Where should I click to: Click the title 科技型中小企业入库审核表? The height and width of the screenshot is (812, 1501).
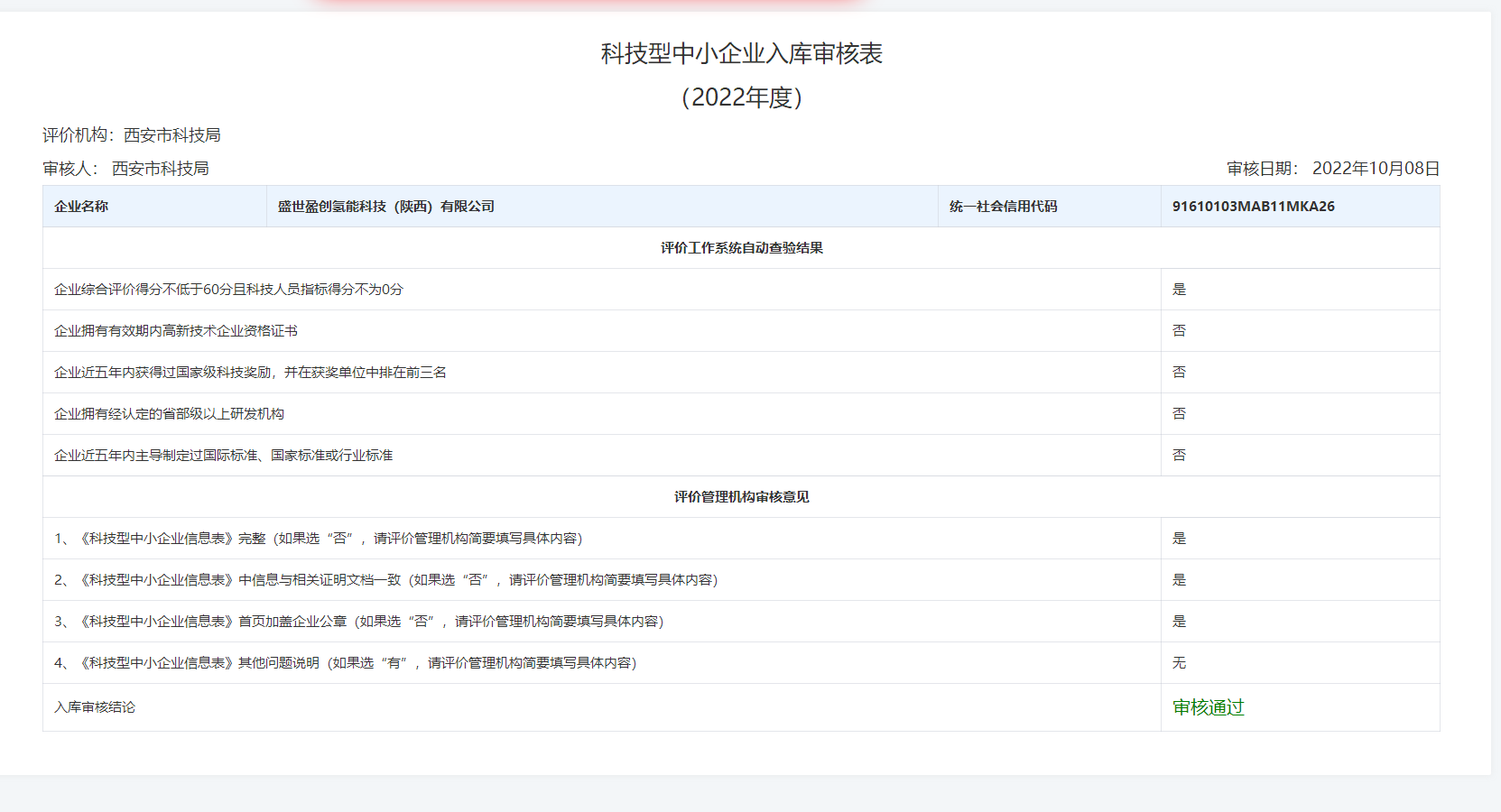pyautogui.click(x=741, y=54)
